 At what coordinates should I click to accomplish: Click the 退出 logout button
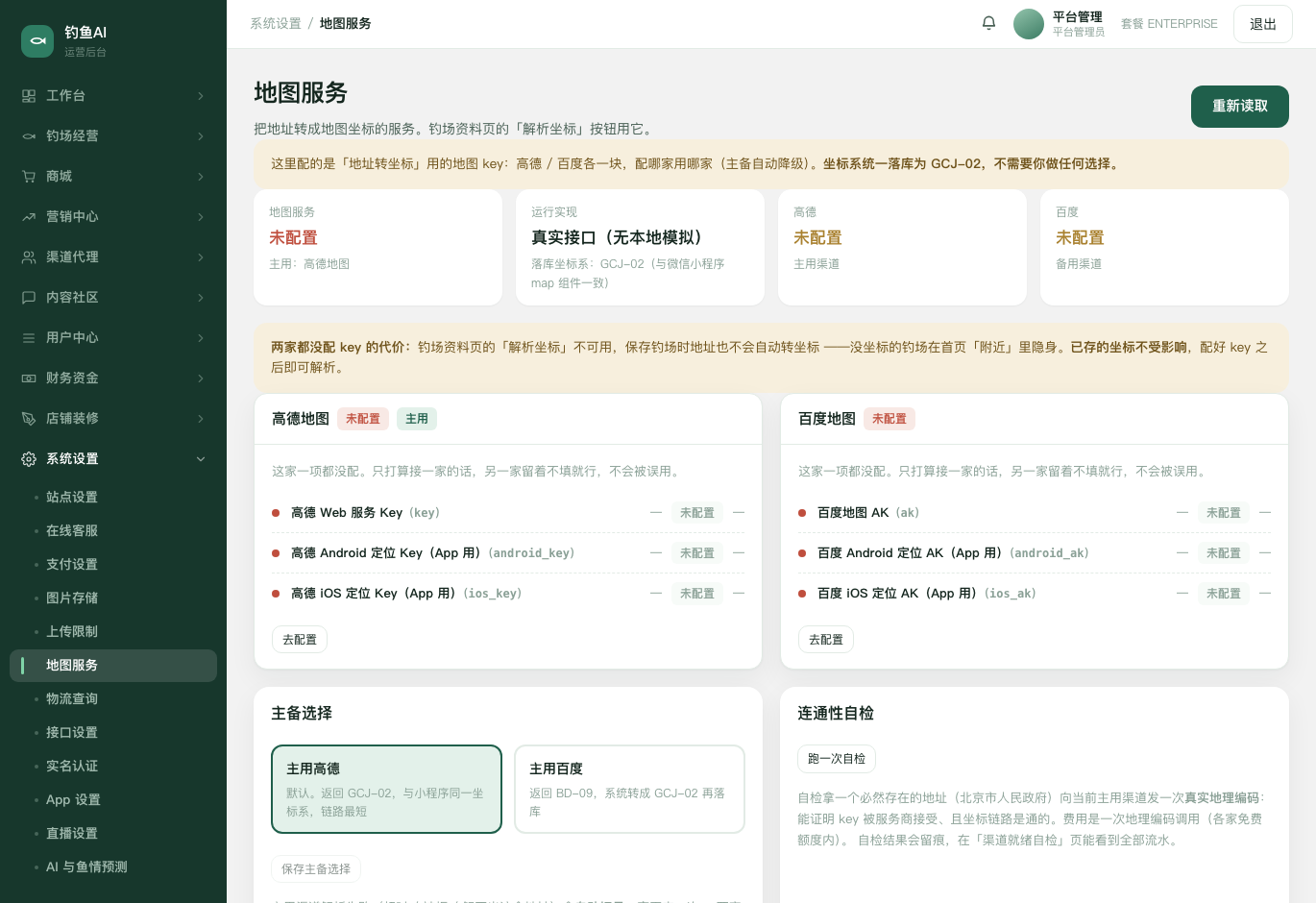(x=1263, y=24)
